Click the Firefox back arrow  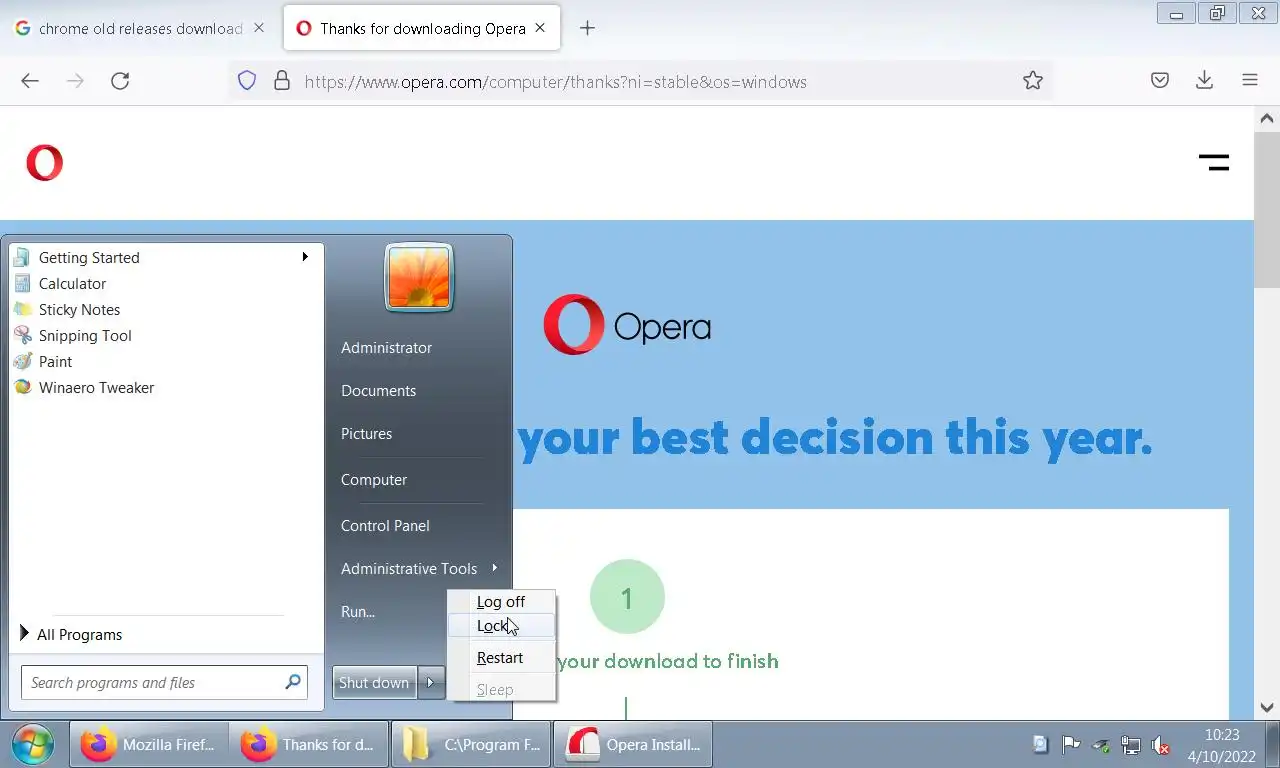point(30,81)
